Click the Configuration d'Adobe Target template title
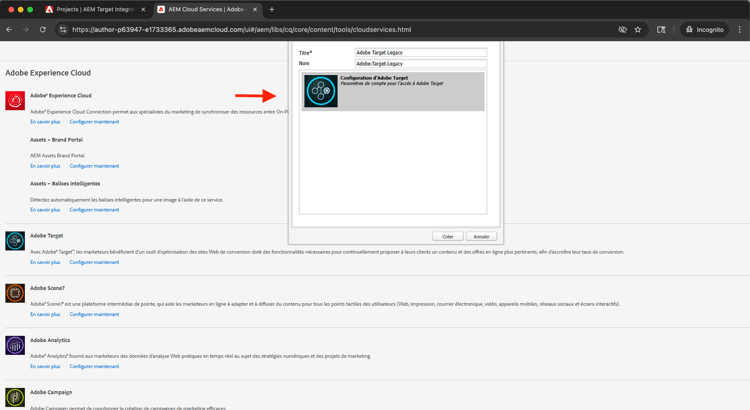 click(374, 78)
